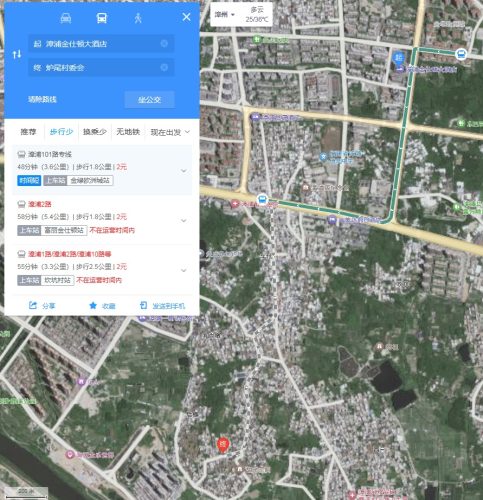
Task: Click the 收藏 star favorite icon
Action: pos(93,305)
